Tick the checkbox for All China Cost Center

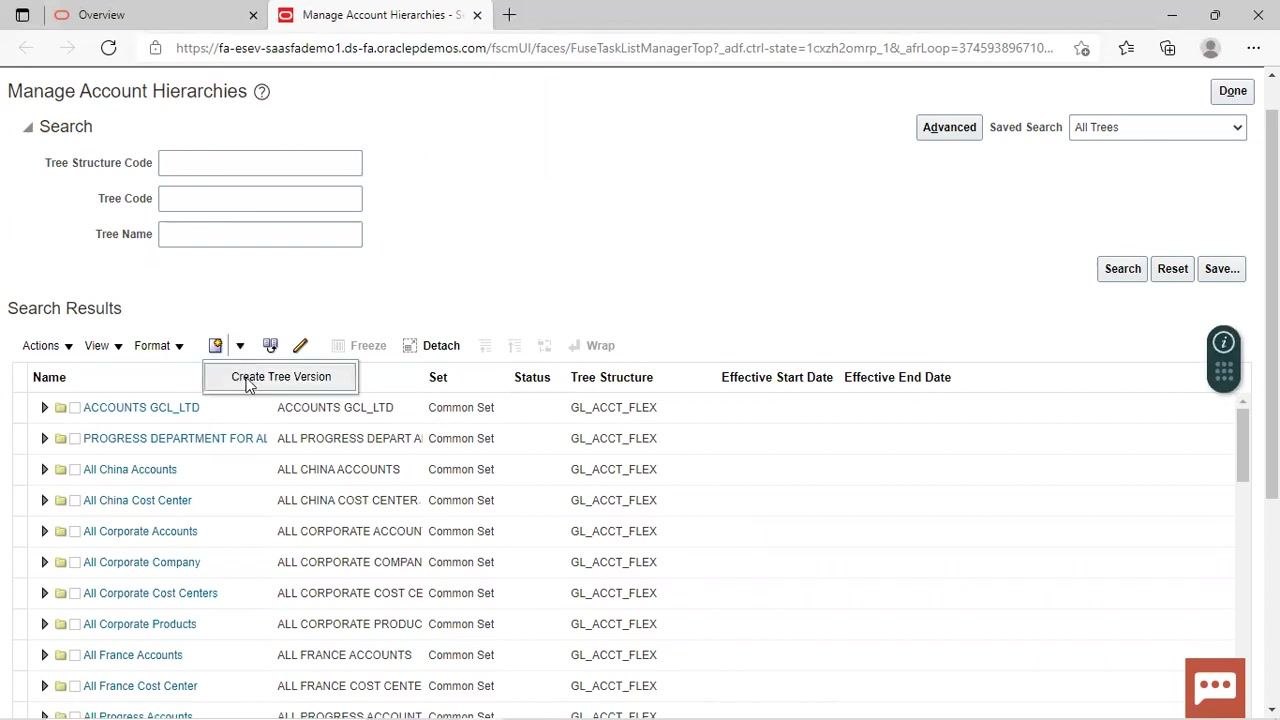tap(75, 501)
